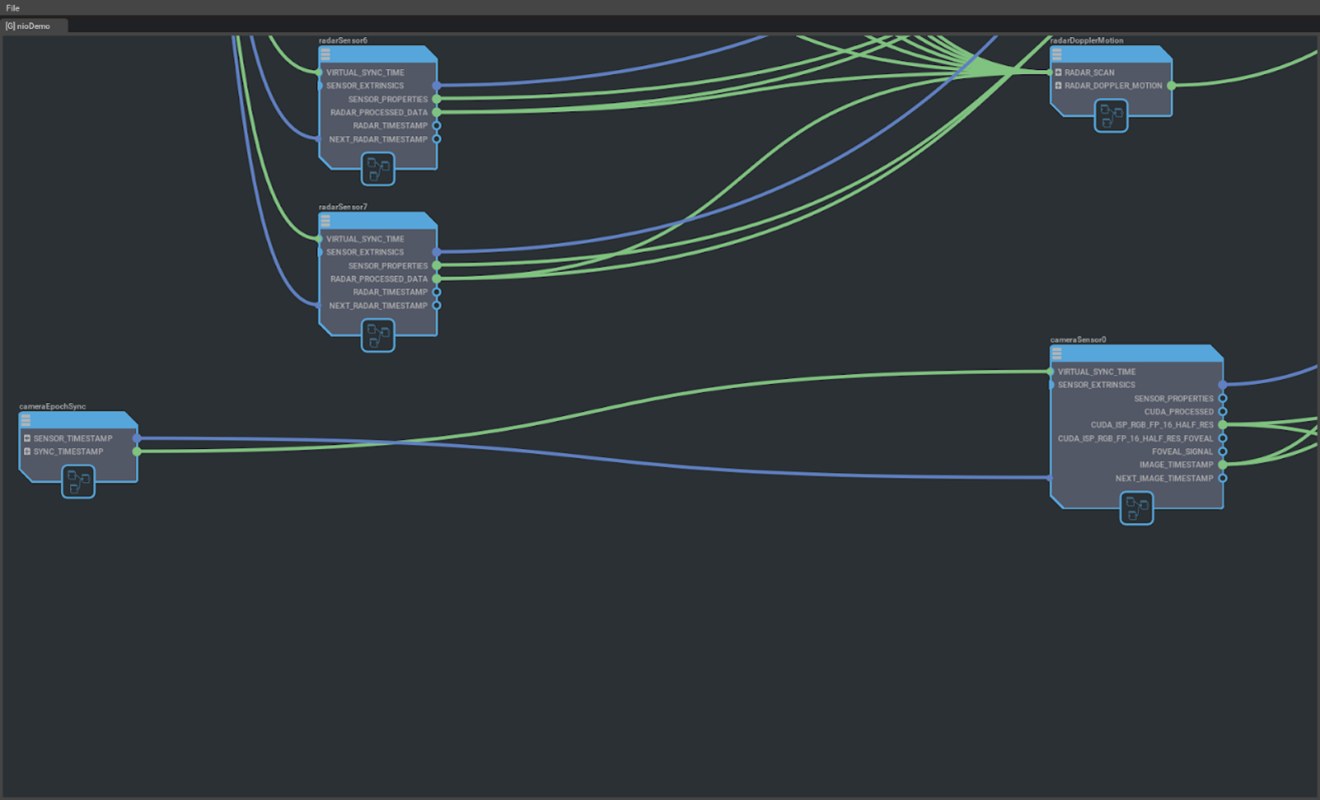Click the hamburger icon on cameraSensor0 header
This screenshot has height=800, width=1320.
pyautogui.click(x=1055, y=353)
